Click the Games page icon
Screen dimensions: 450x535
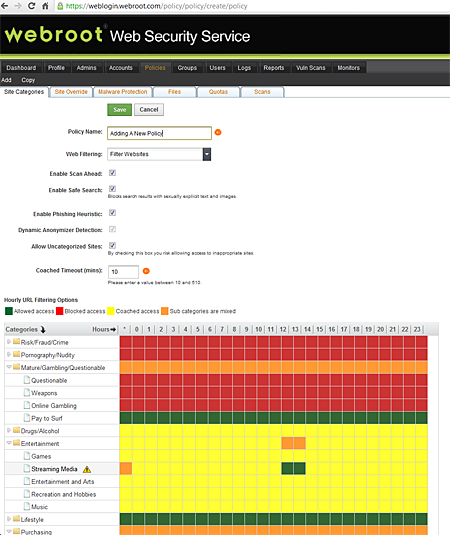(x=27, y=456)
